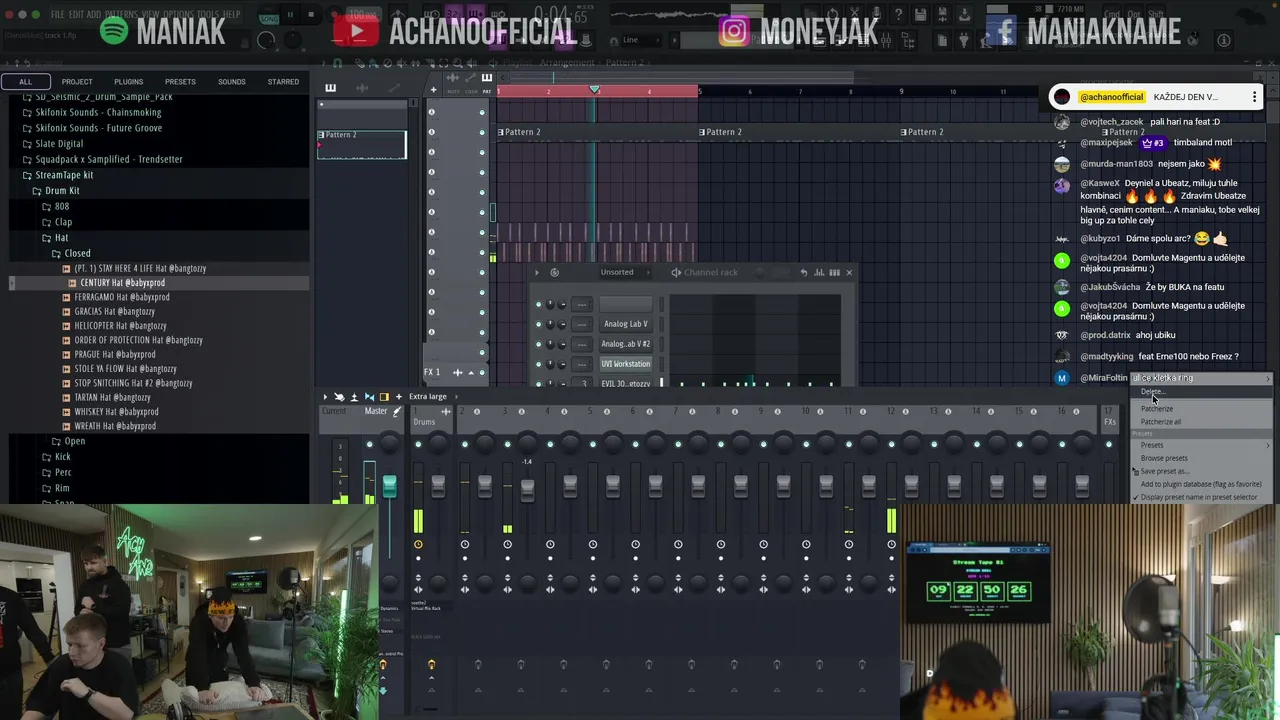Click the Master track volume fader

tap(389, 487)
